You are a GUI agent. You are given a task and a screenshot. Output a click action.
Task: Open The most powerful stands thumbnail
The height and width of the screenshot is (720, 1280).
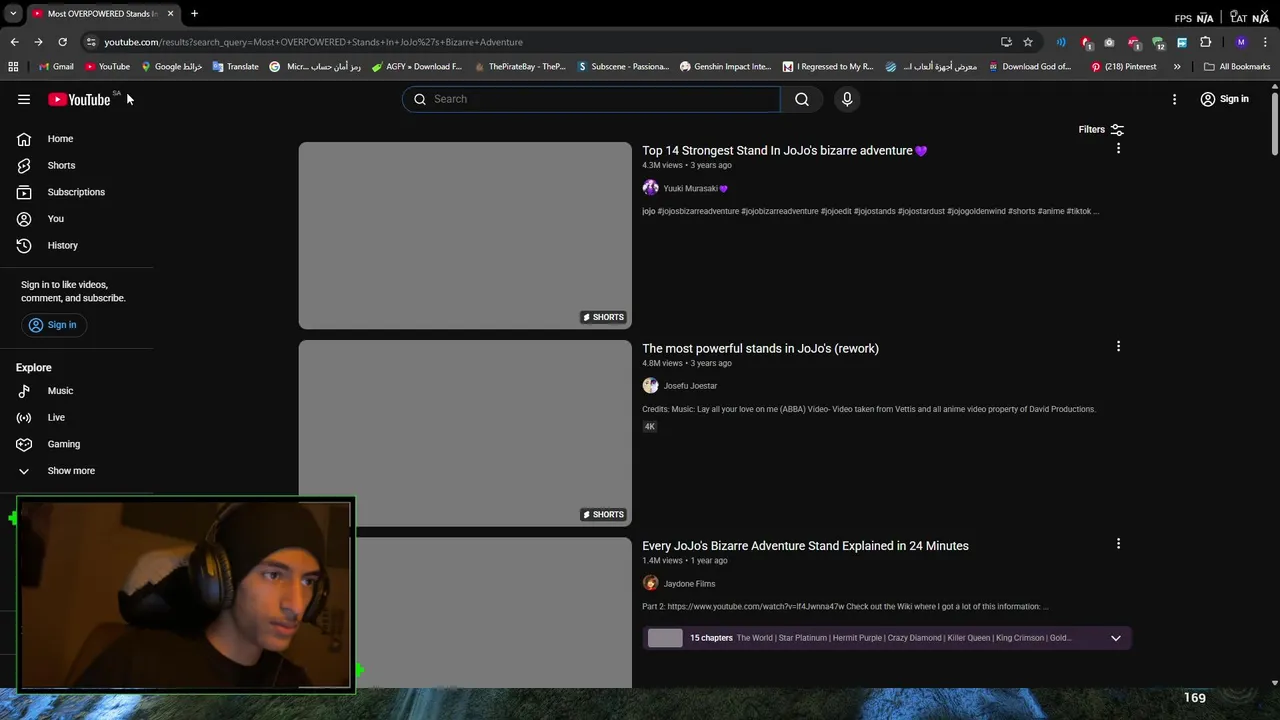(465, 433)
